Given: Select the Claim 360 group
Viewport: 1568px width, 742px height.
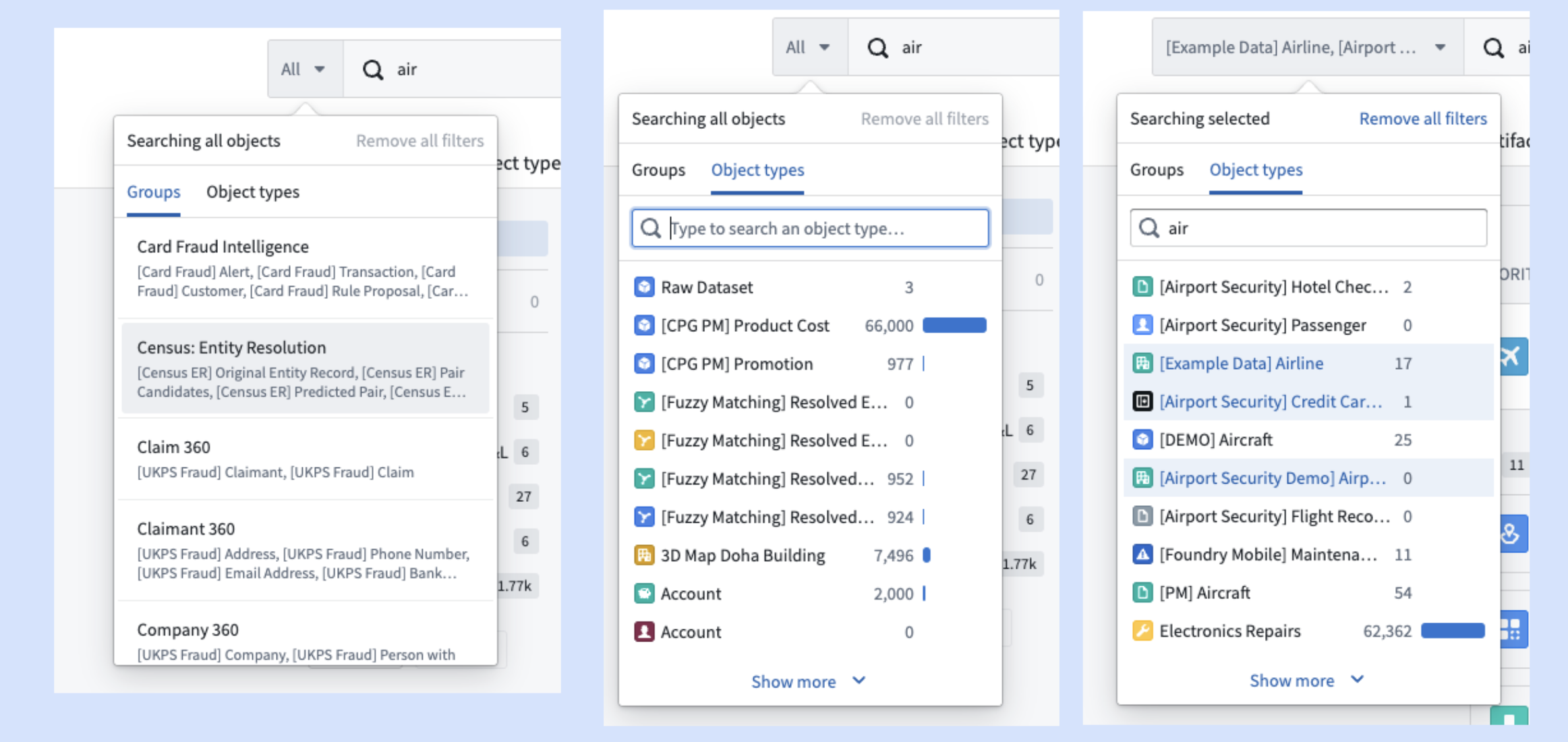Looking at the screenshot, I should coord(306,459).
